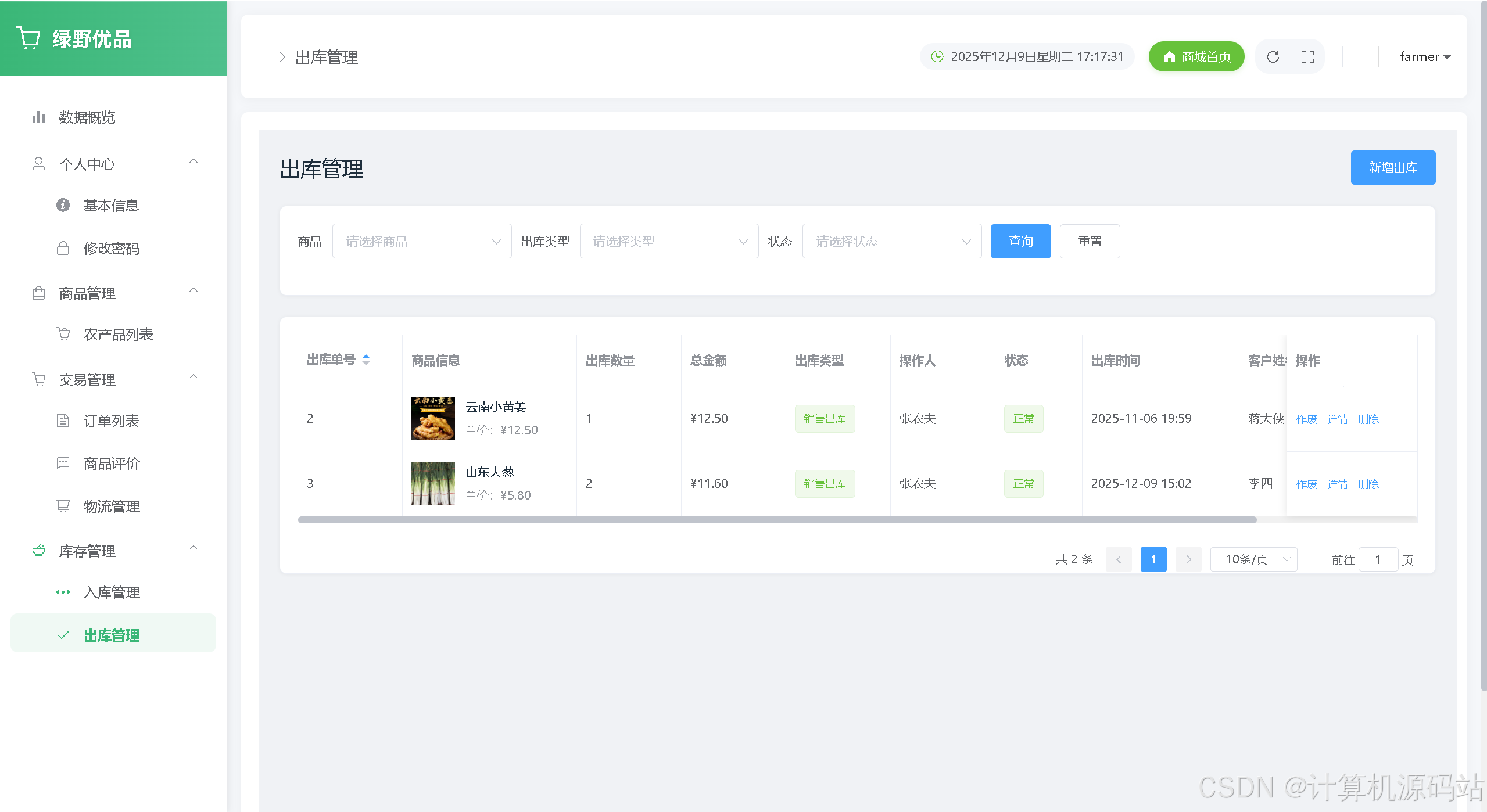1487x812 pixels.
Task: Click the clock icon beside date
Action: (937, 56)
